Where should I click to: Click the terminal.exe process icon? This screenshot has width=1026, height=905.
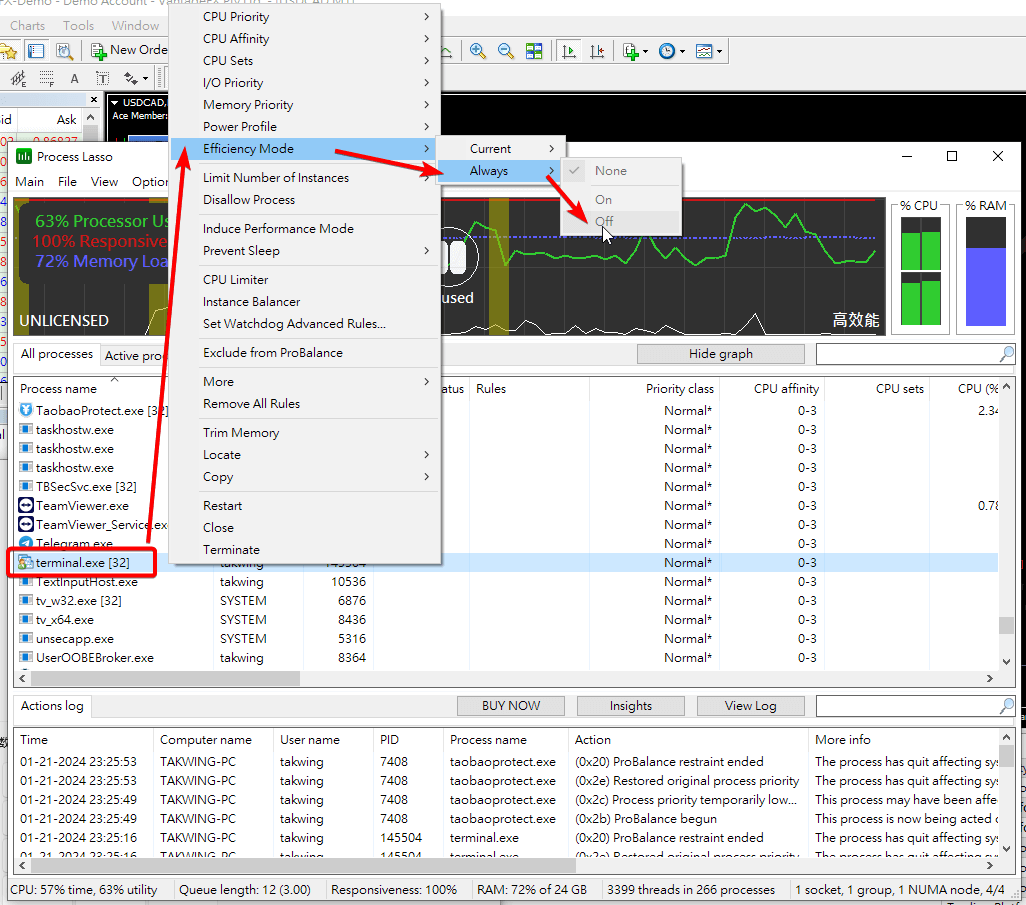26,562
